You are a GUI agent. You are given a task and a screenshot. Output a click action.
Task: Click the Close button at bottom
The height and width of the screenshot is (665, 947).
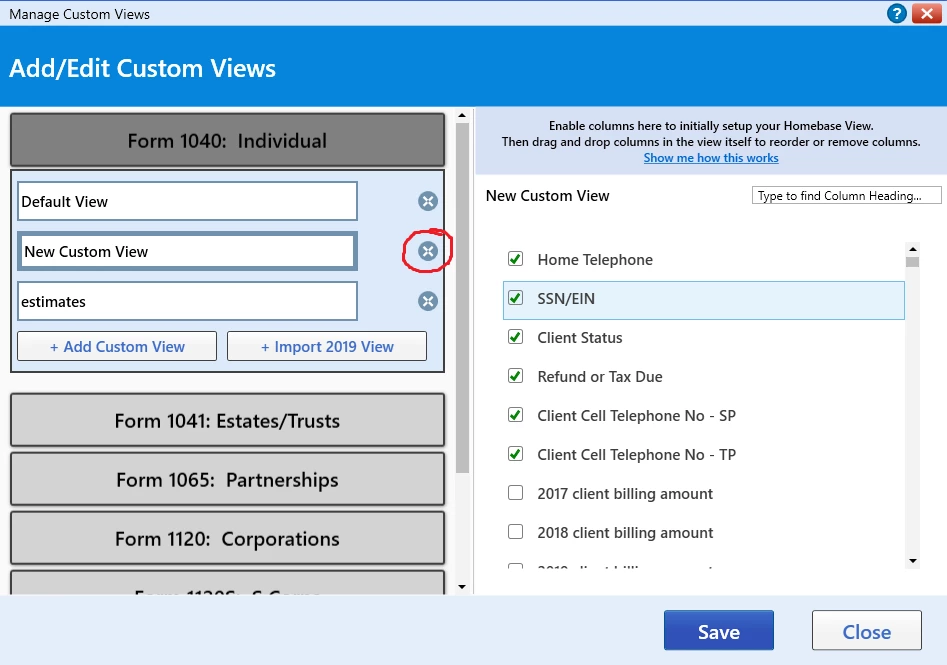(x=867, y=631)
